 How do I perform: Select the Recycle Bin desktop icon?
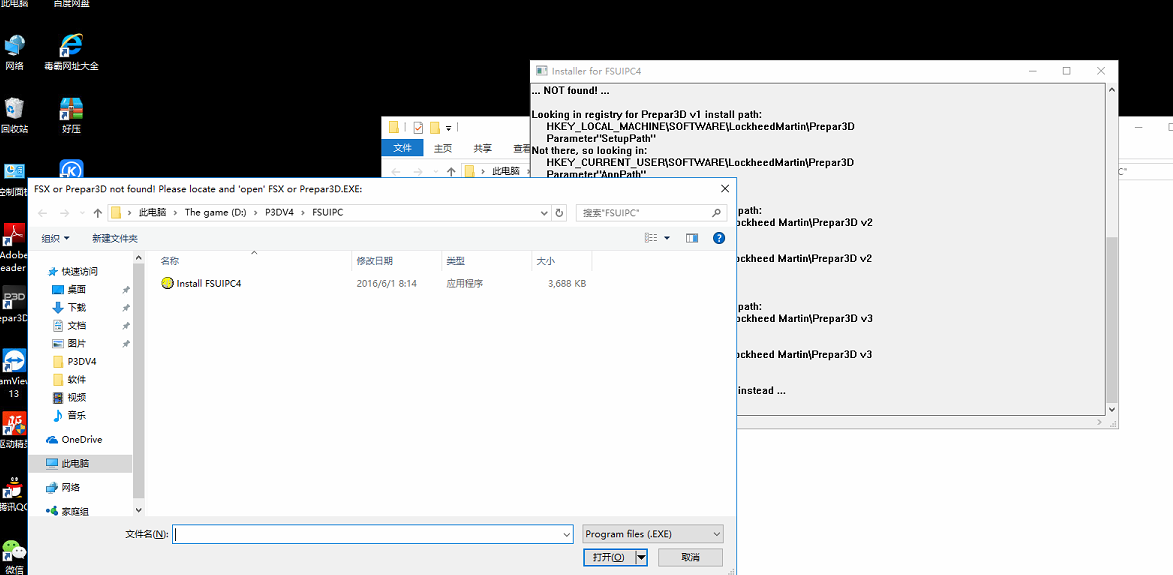point(14,114)
